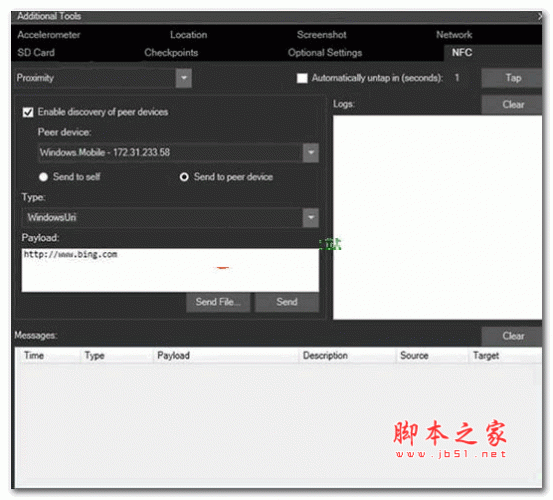Click the Target column header
This screenshot has width=553, height=500.
(505, 355)
